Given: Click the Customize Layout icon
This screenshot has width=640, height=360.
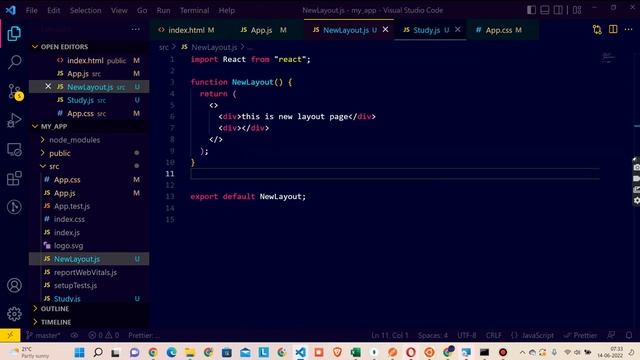Looking at the screenshot, I should [x=577, y=10].
